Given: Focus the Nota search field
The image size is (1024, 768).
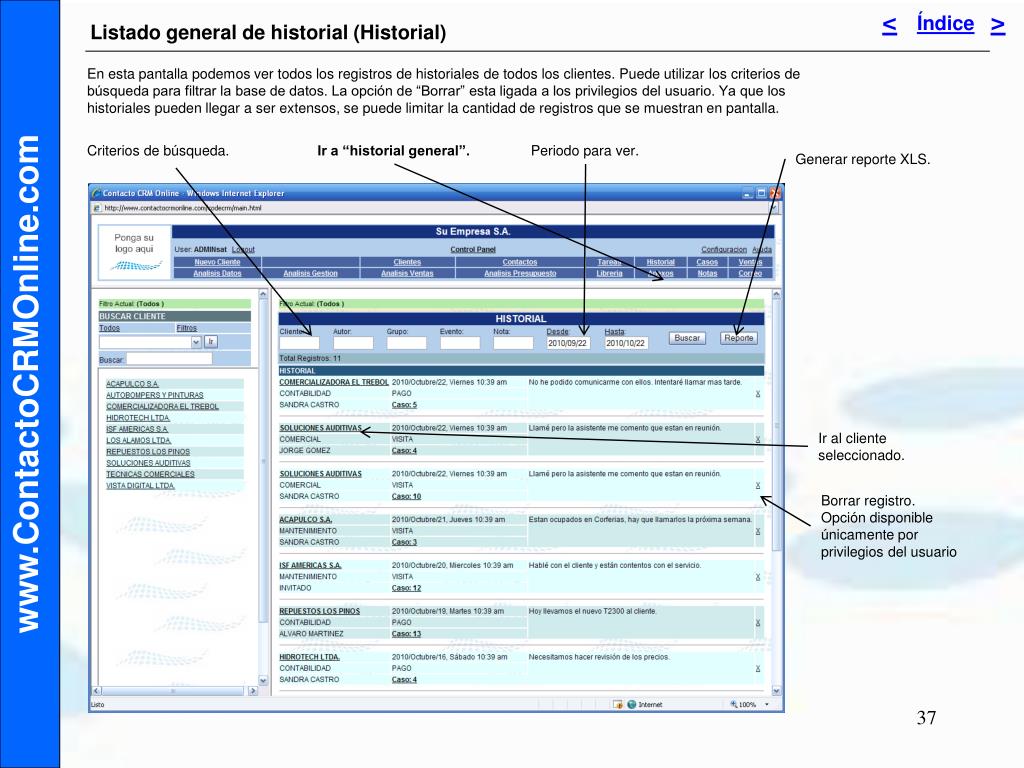Looking at the screenshot, I should click(513, 343).
